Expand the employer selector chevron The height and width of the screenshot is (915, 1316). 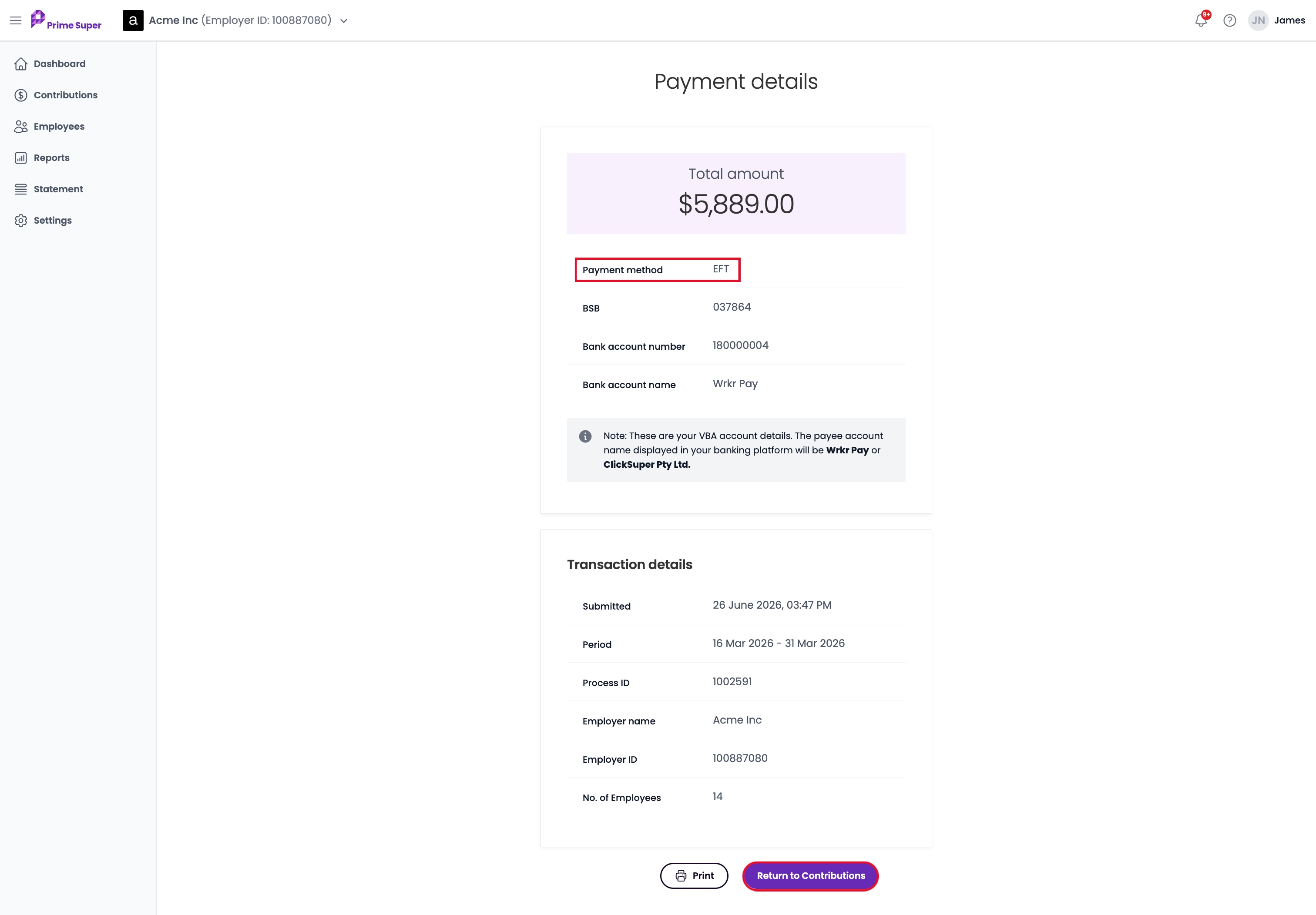344,21
